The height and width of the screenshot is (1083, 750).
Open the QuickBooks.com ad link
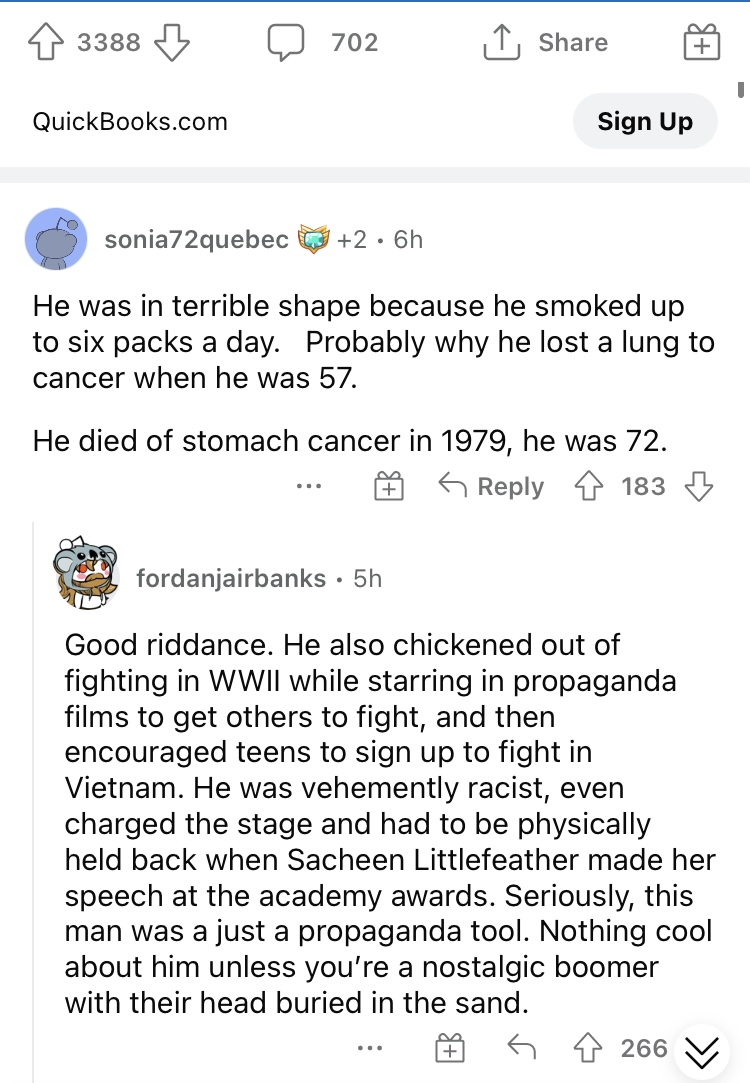click(130, 122)
